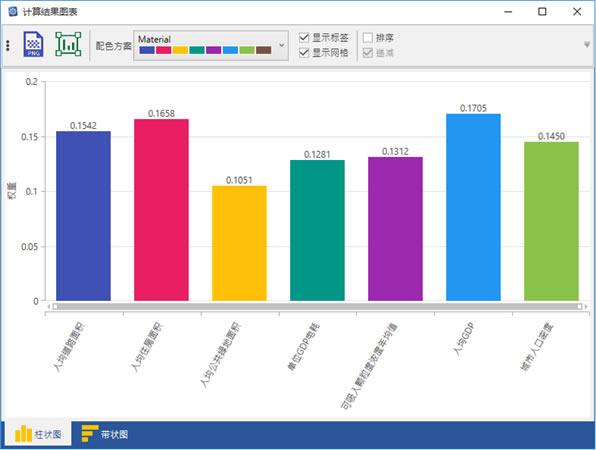The image size is (596, 450).
Task: Click the color scheme dropdown arrow
Action: [282, 45]
